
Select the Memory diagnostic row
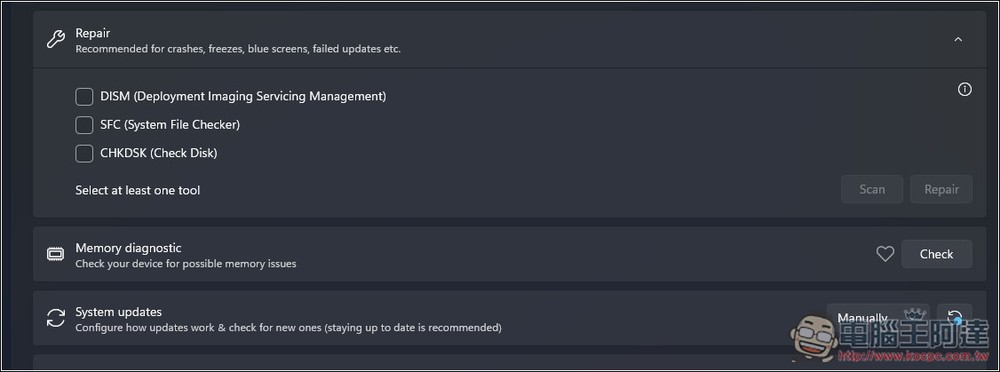[x=510, y=254]
